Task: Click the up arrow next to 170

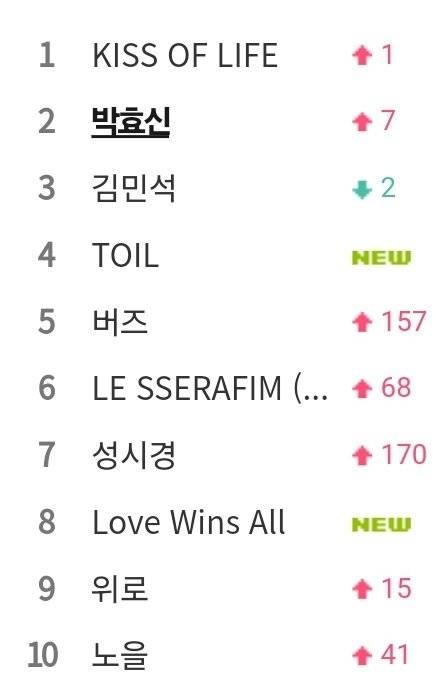Action: tap(362, 456)
